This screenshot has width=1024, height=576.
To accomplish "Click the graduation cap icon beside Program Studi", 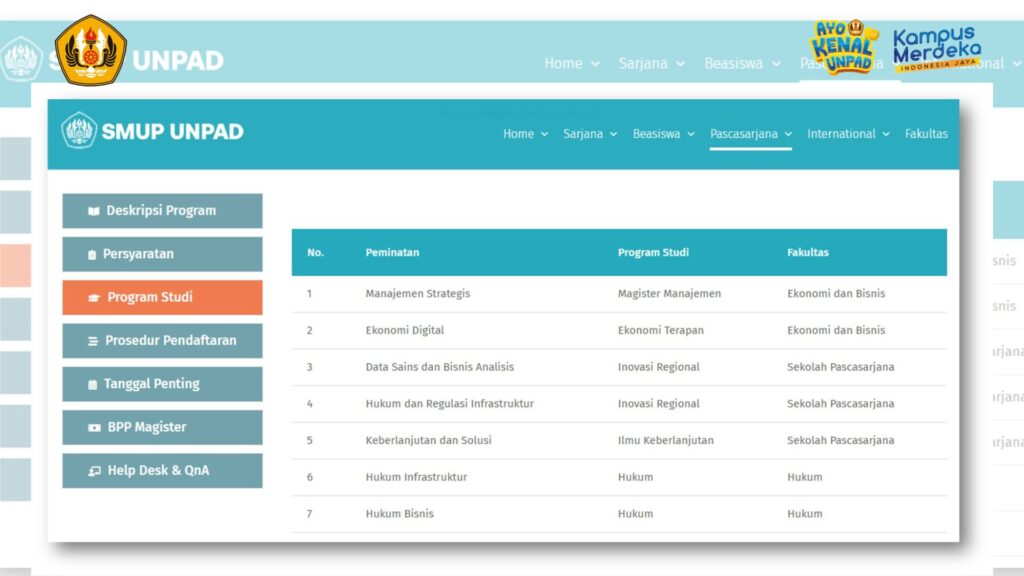I will [94, 298].
